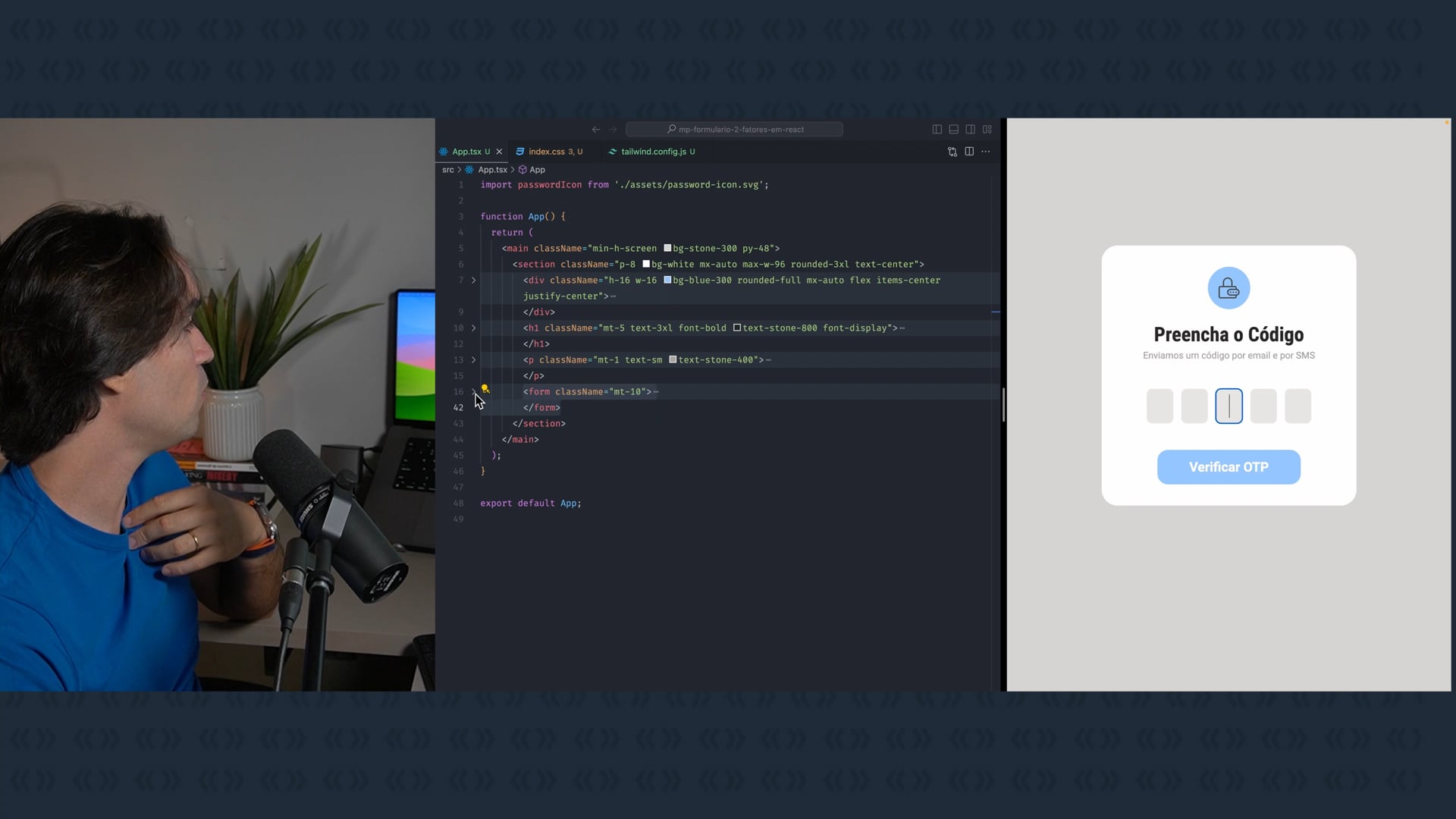Click the Go Back arrow
This screenshot has height=819, width=1456.
click(596, 130)
